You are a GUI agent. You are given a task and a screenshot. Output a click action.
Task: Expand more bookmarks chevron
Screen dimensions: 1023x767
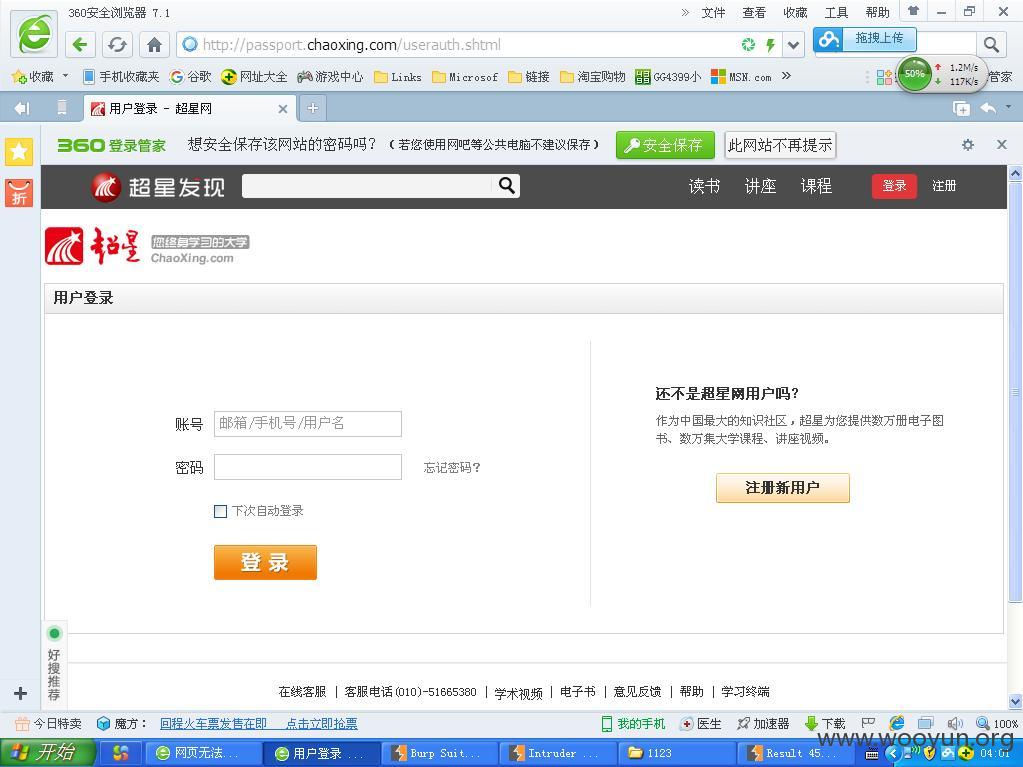(x=786, y=76)
